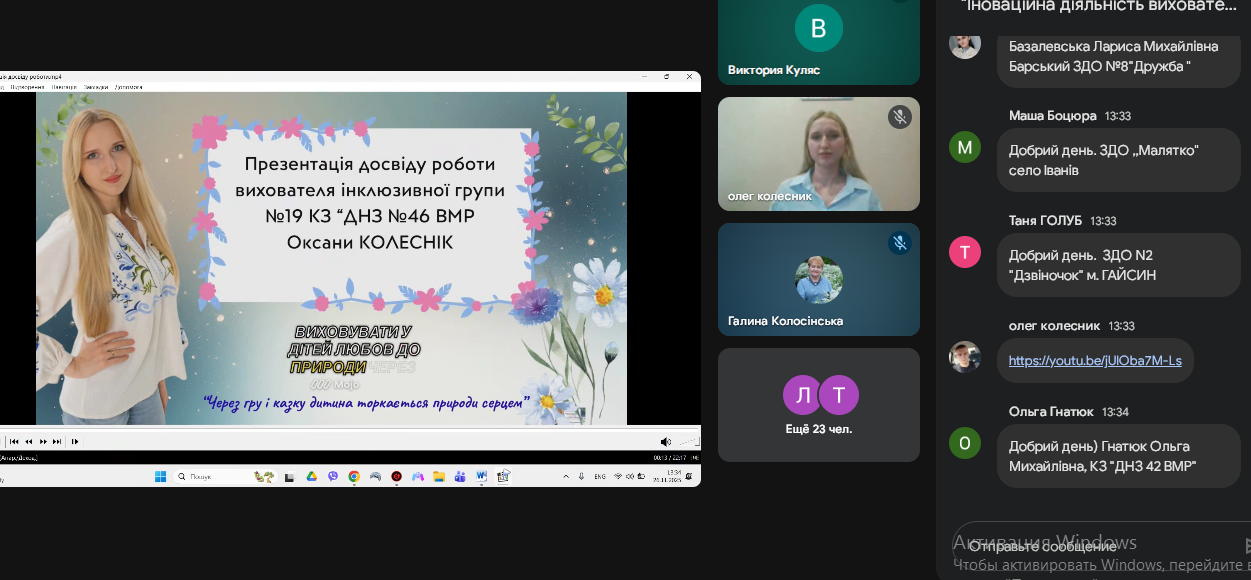Click the rewind button in player
Image resolution: width=1251 pixels, height=580 pixels.
tap(29, 441)
